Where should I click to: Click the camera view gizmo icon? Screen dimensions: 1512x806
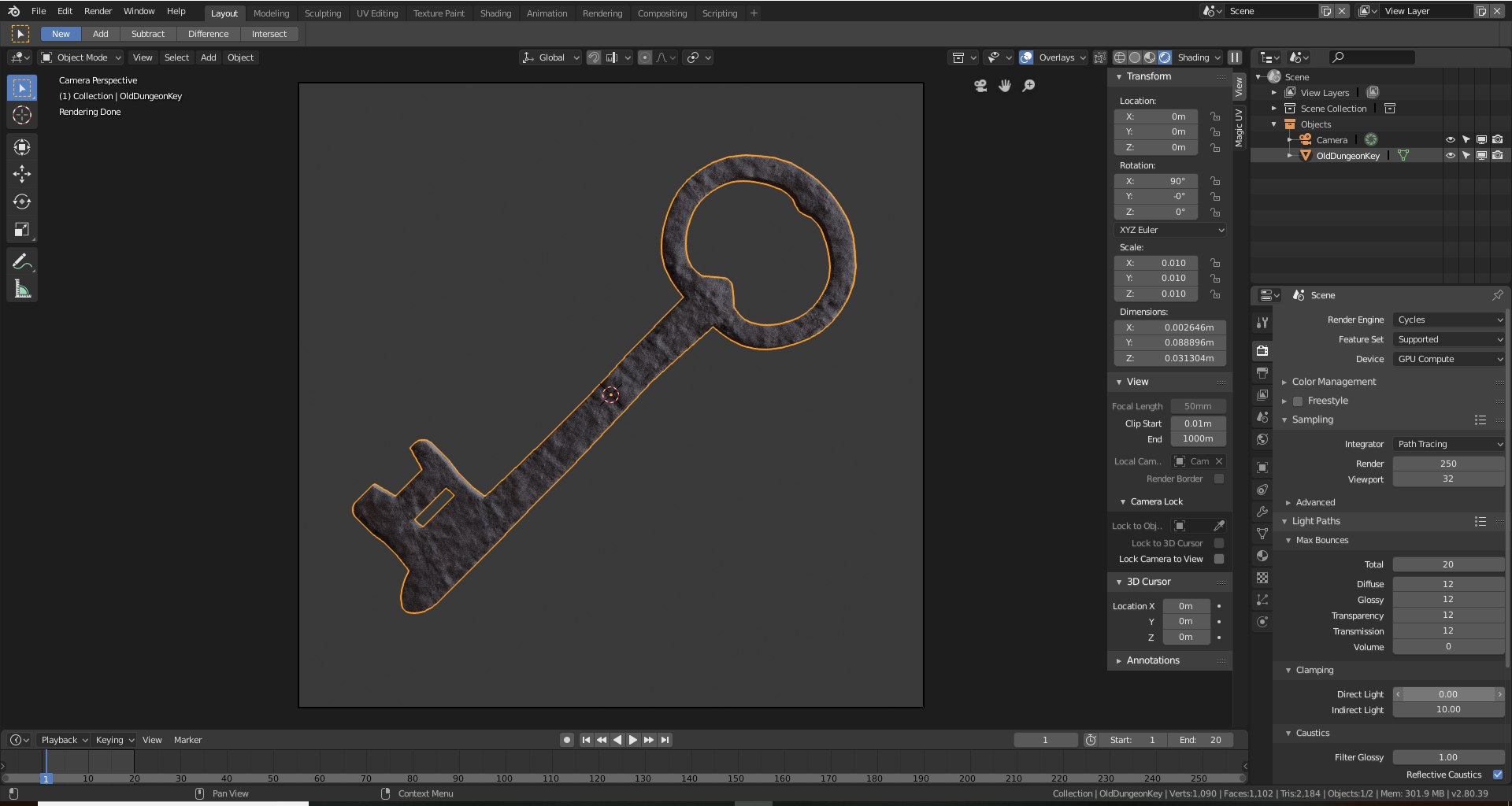[x=980, y=86]
